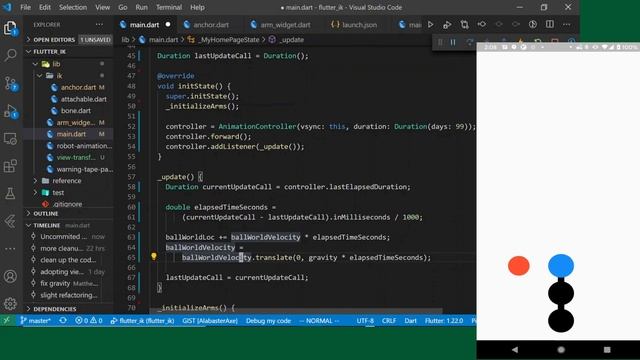Open editor More Actions ellipsis
Image resolution: width=640 pixels, height=360 pixels.
567,24
